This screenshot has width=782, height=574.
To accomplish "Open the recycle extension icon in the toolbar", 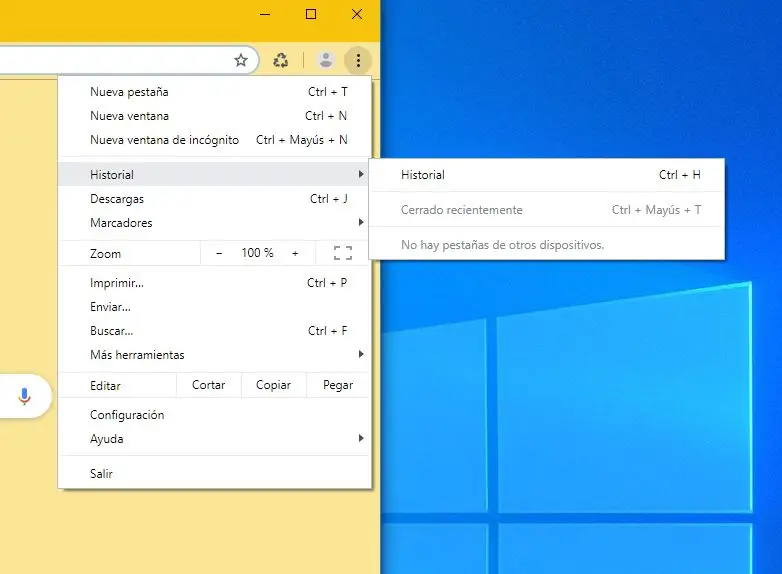I will point(281,60).
